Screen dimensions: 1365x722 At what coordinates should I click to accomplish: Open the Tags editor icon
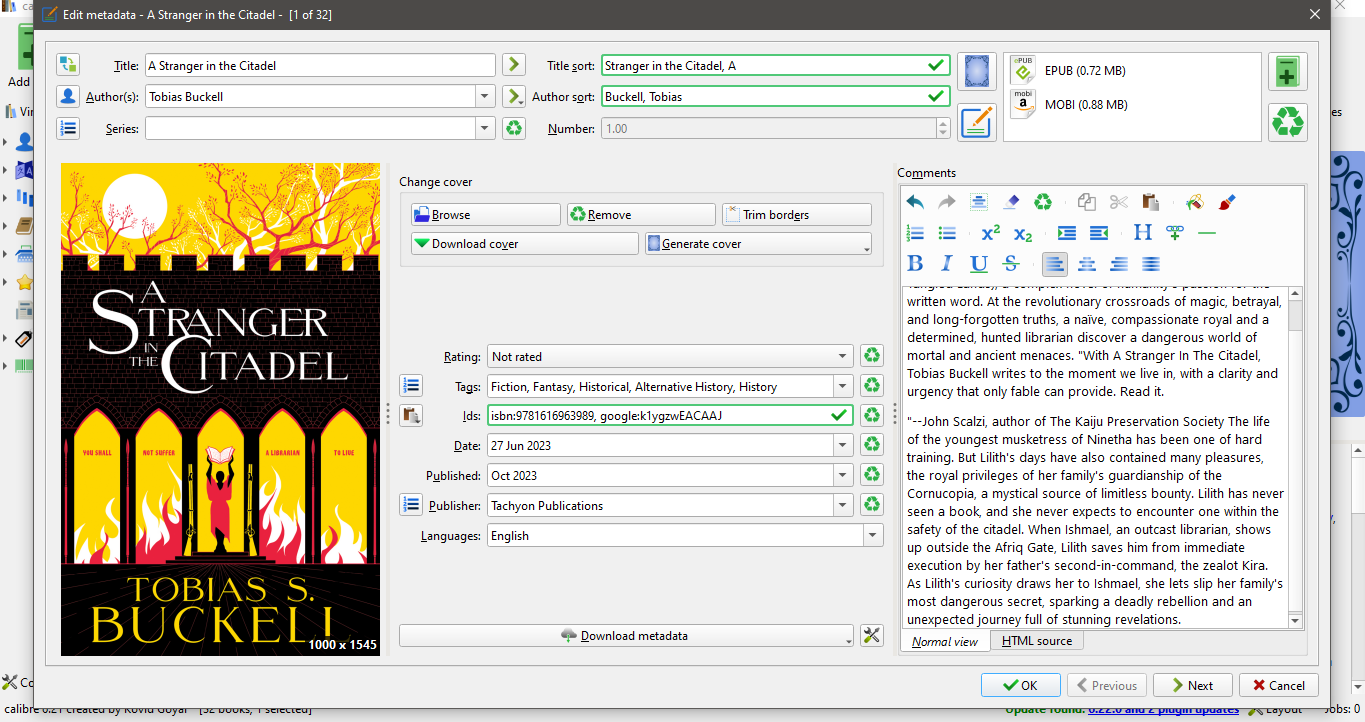coord(411,386)
